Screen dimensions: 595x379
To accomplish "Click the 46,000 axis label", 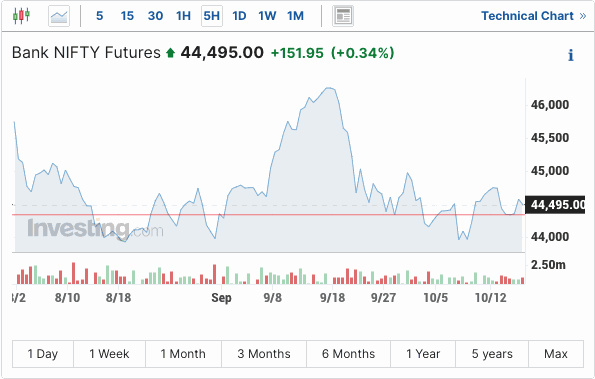I will point(550,105).
